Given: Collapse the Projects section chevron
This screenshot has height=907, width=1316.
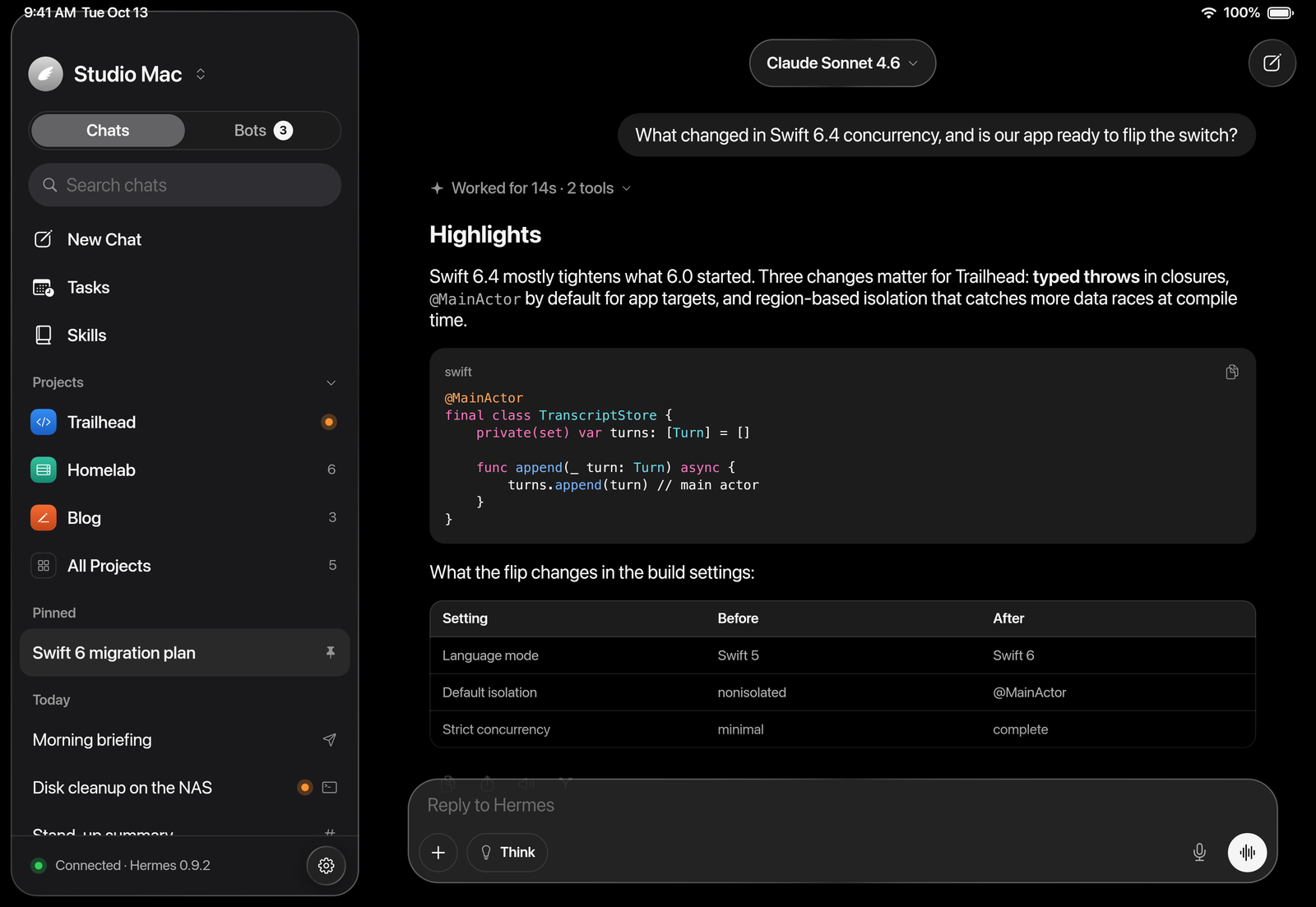Looking at the screenshot, I should [331, 382].
